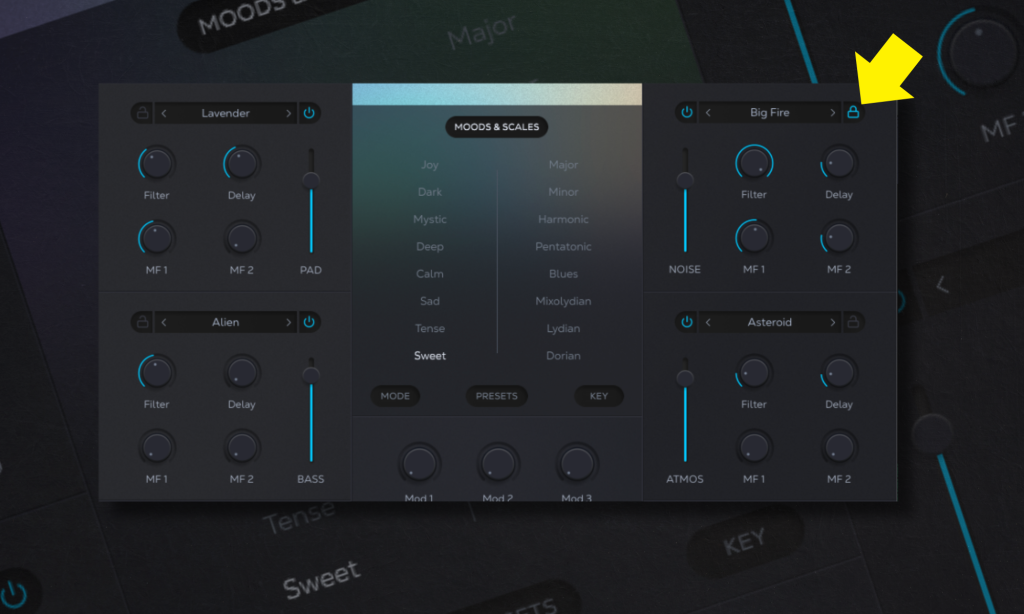The height and width of the screenshot is (614, 1024).
Task: Toggle power for the Lavender pad layer
Action: (x=309, y=113)
